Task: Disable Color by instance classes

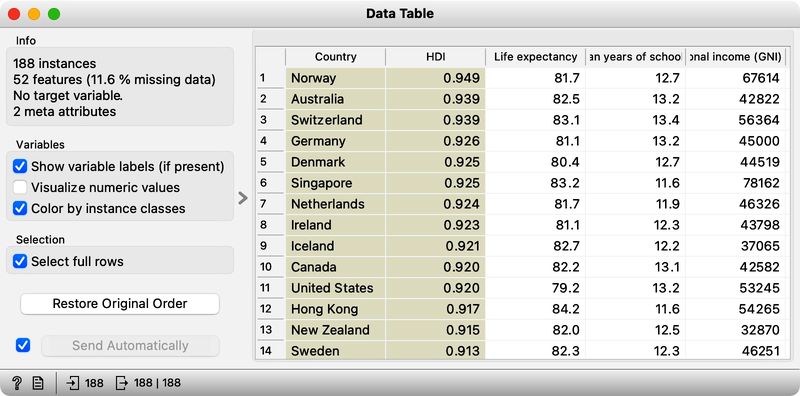Action: point(20,208)
